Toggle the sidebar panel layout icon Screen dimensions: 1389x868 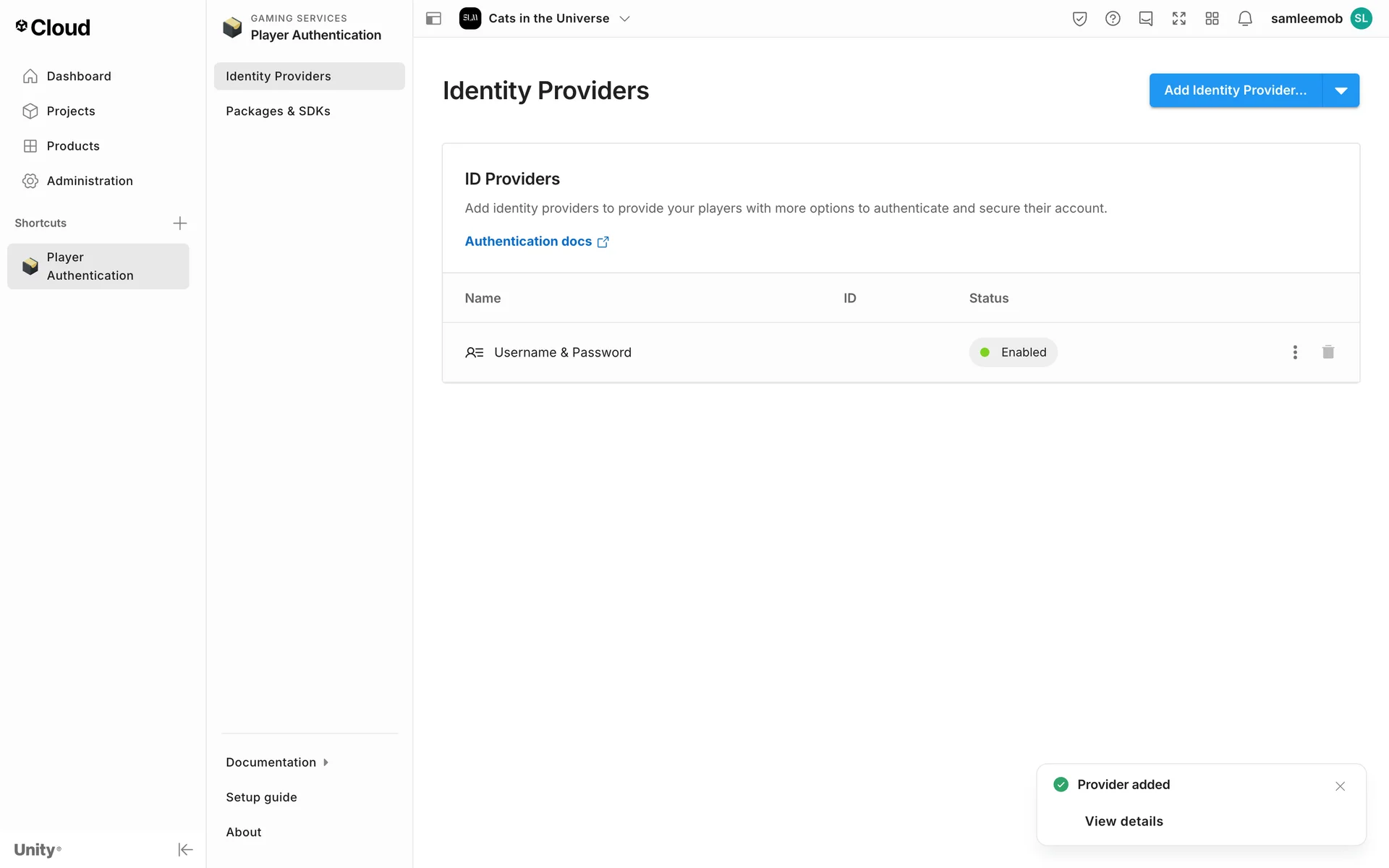[x=433, y=19]
